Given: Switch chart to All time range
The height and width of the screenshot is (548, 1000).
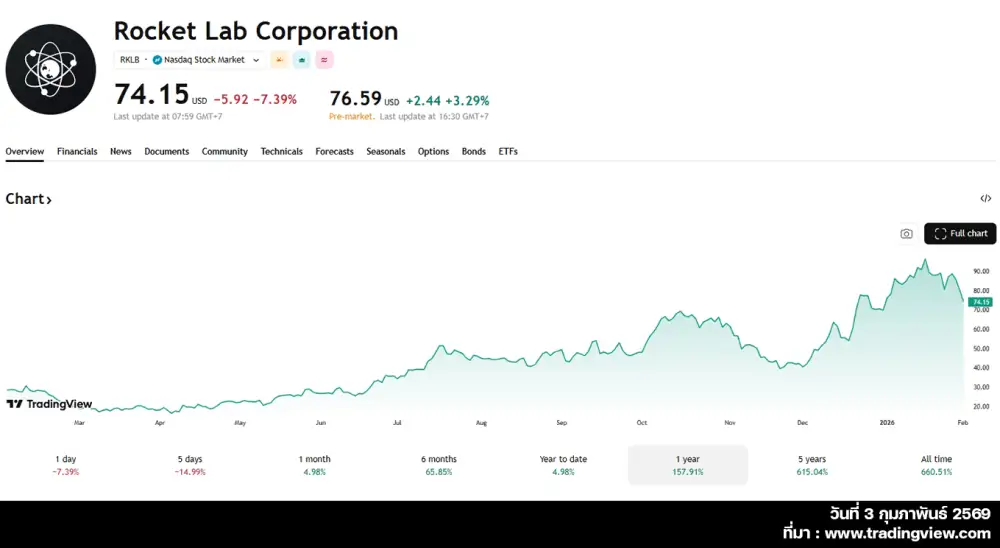Looking at the screenshot, I should pos(936,465).
